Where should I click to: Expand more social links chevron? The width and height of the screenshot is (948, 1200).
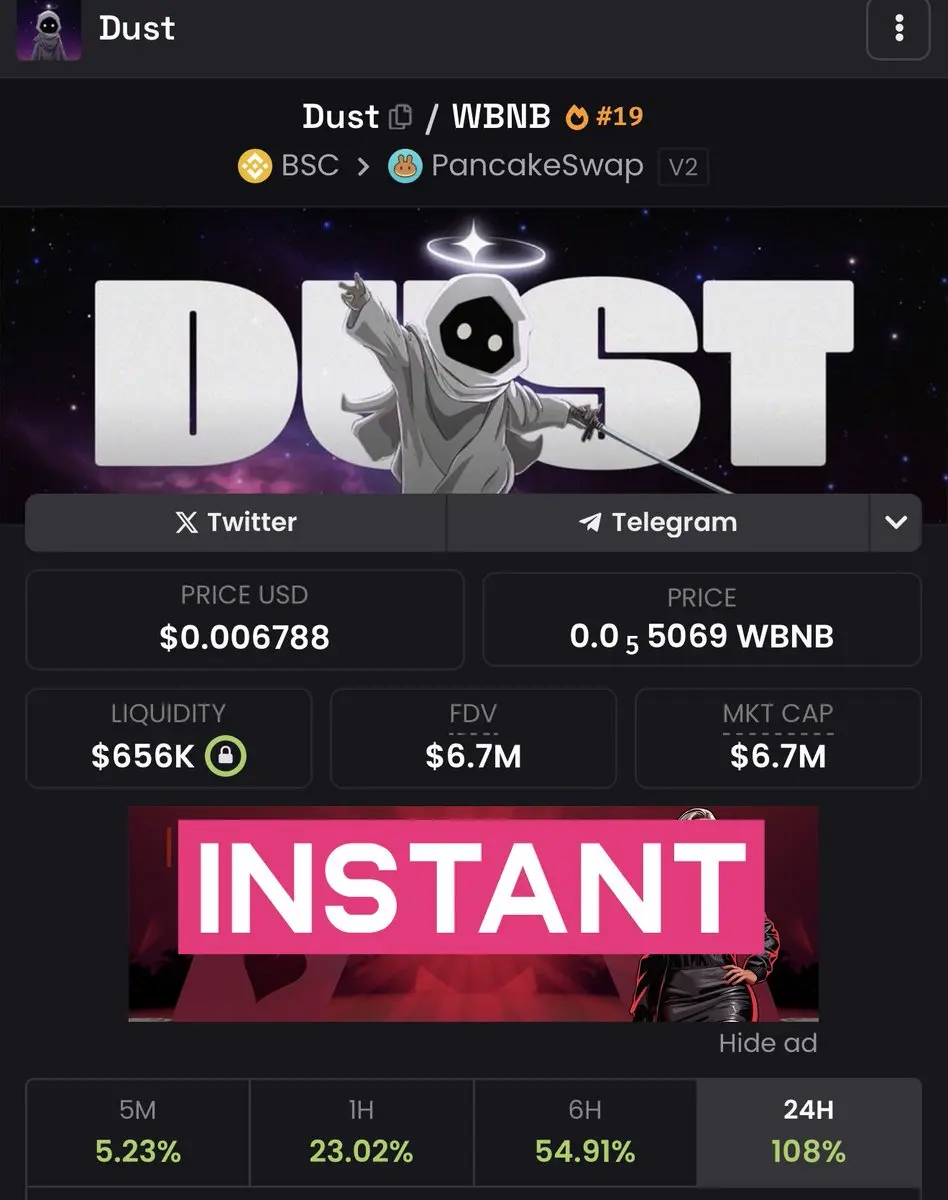pyautogui.click(x=896, y=523)
